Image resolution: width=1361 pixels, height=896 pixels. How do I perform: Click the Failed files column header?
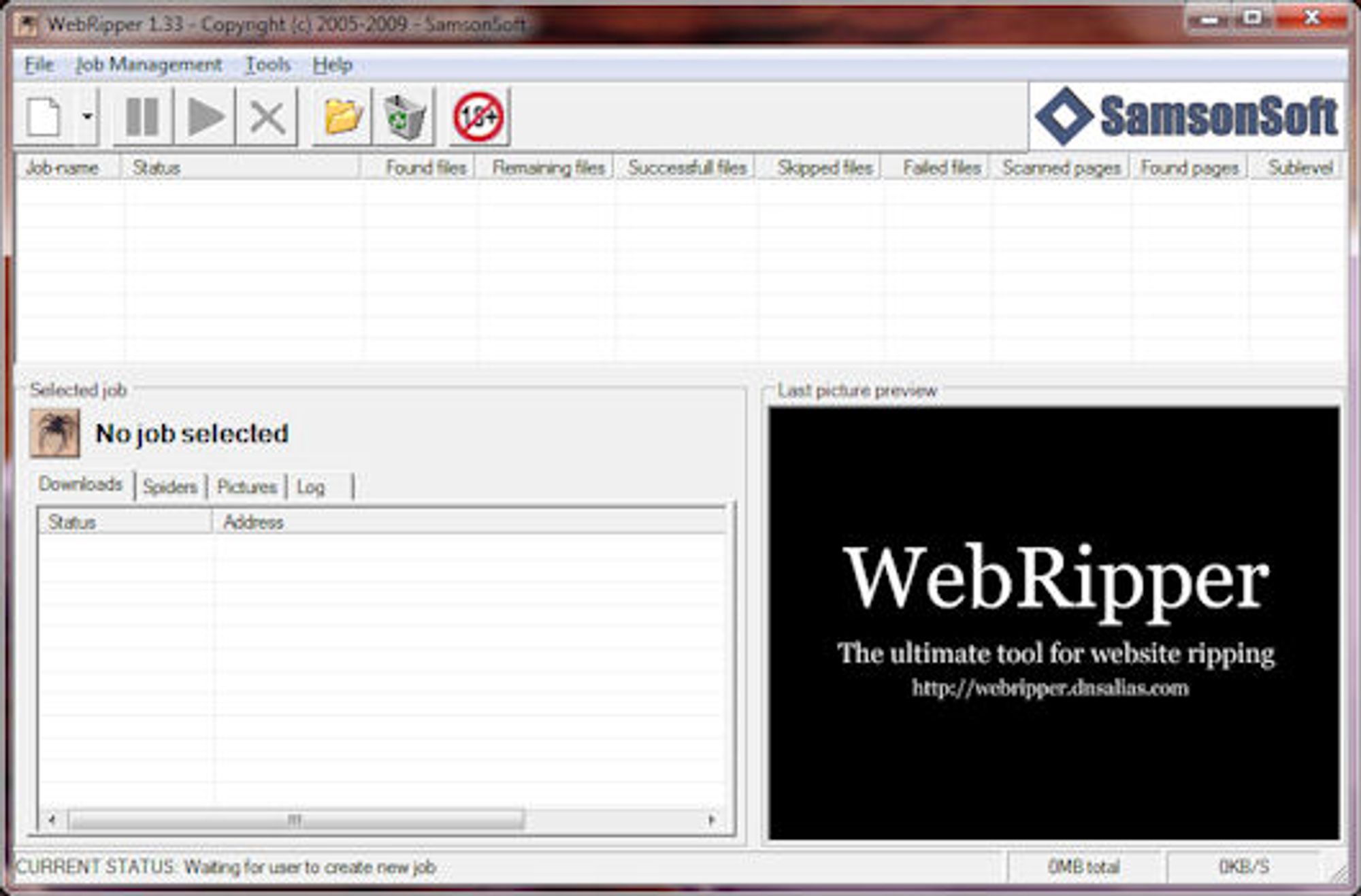[x=937, y=167]
